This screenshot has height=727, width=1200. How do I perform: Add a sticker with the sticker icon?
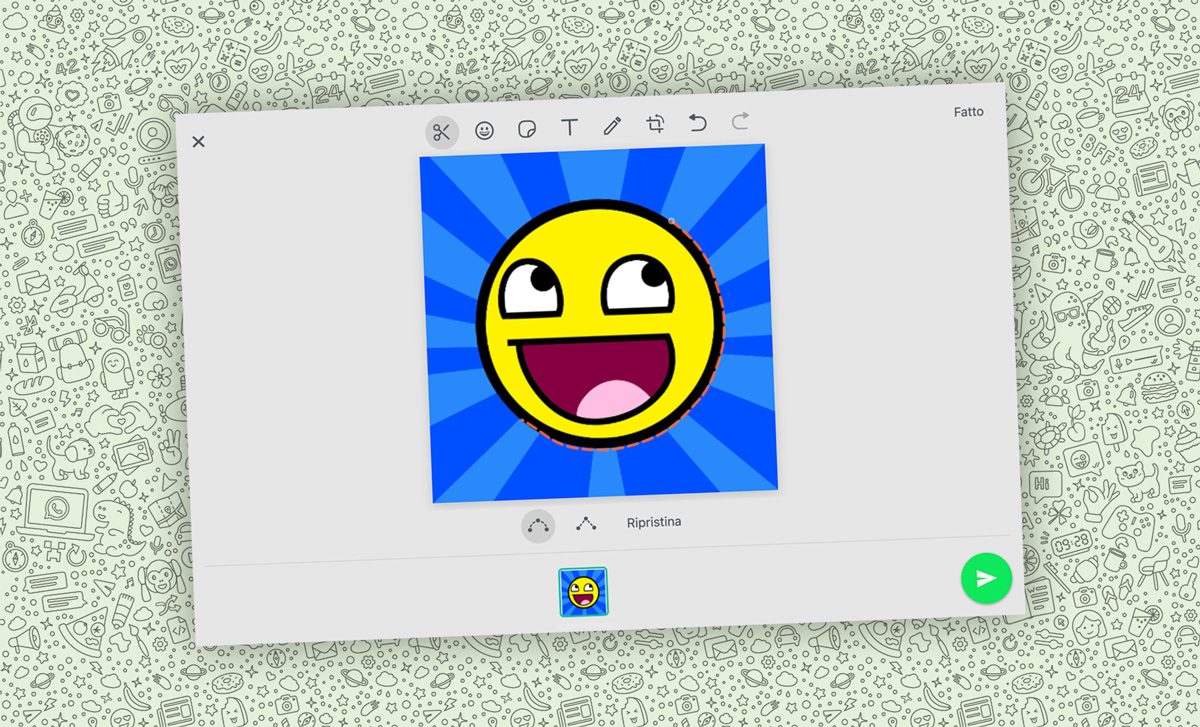[x=527, y=129]
